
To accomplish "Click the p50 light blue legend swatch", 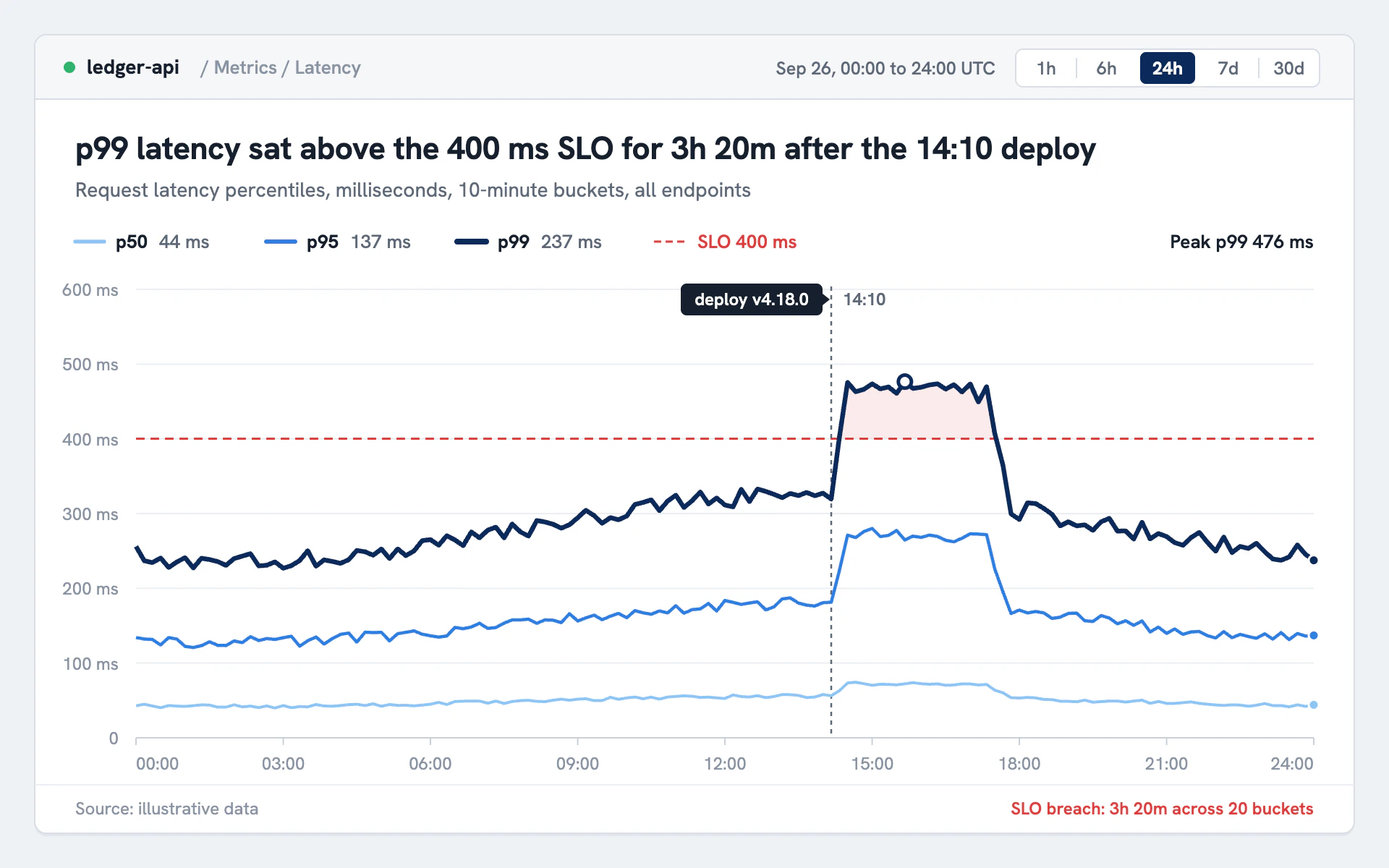I will [90, 242].
